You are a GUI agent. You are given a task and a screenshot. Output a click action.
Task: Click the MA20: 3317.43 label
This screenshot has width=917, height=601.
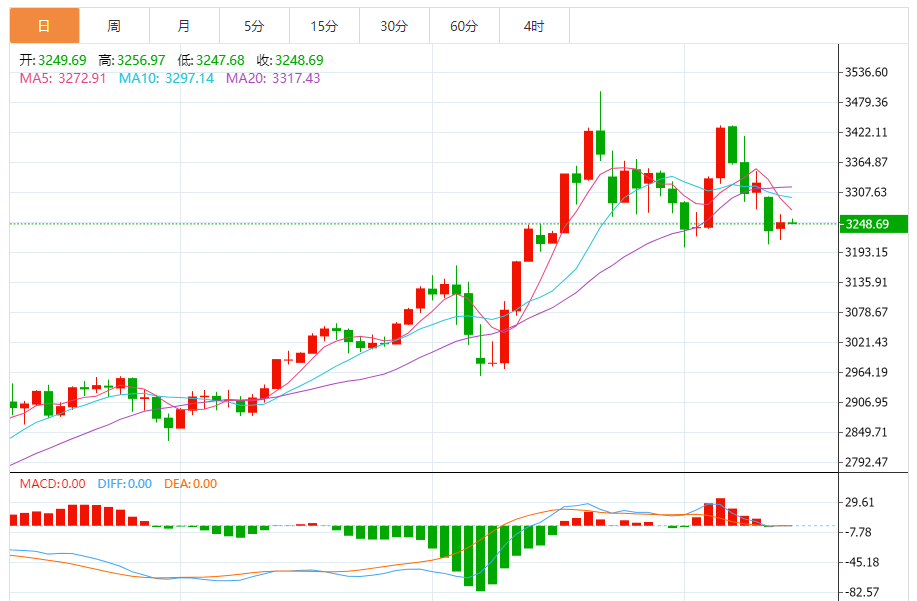(273, 78)
